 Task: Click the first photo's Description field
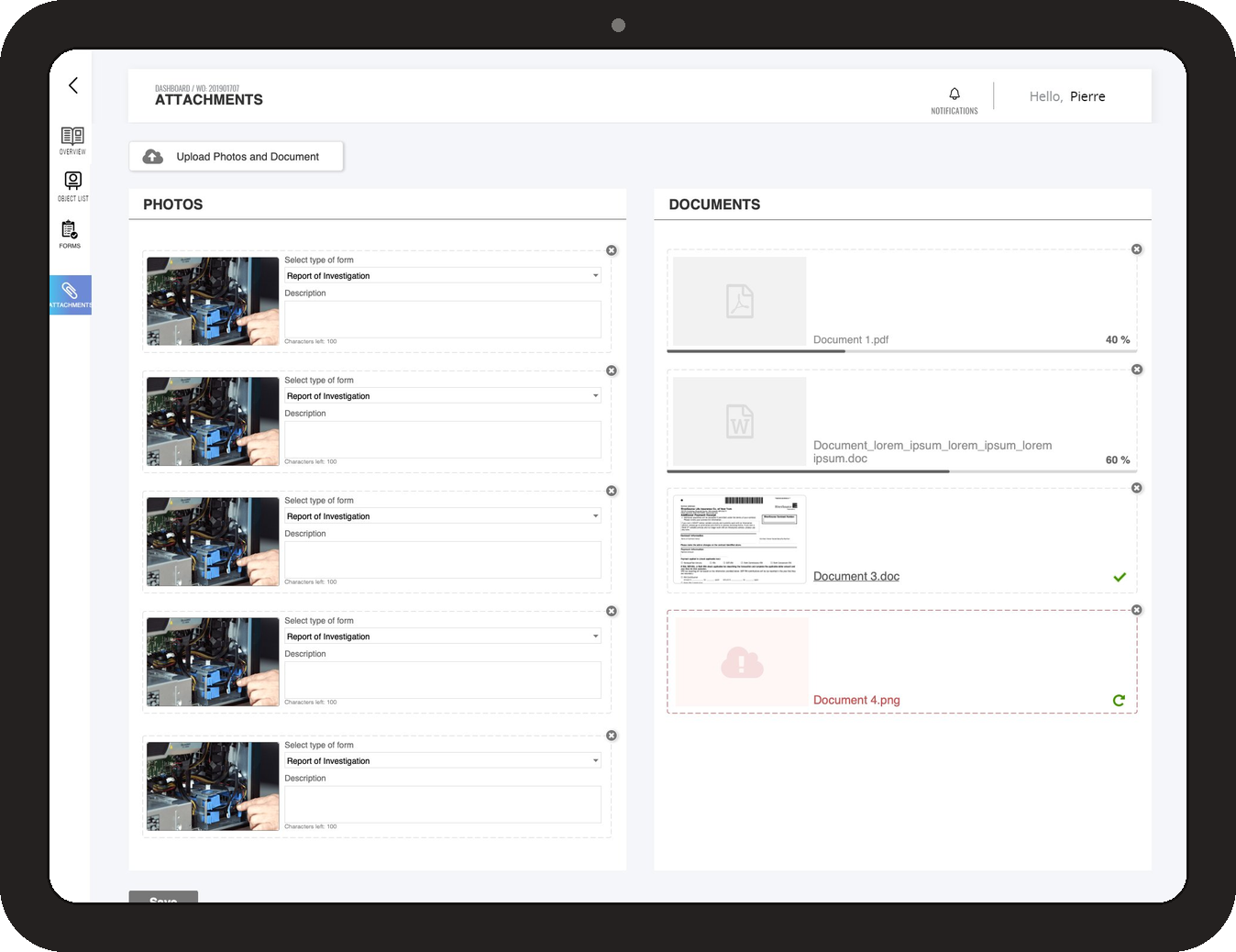[443, 319]
